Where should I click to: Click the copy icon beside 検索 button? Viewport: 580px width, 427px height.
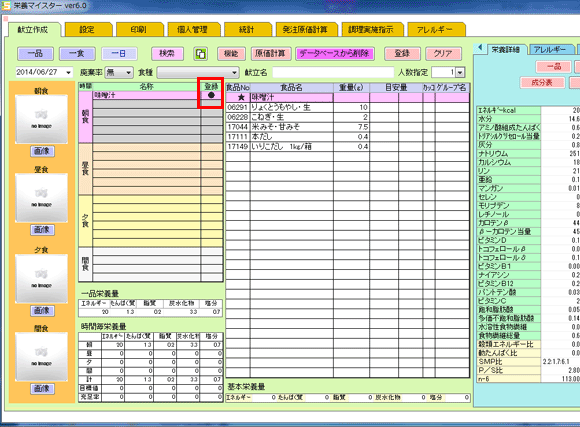(x=200, y=54)
